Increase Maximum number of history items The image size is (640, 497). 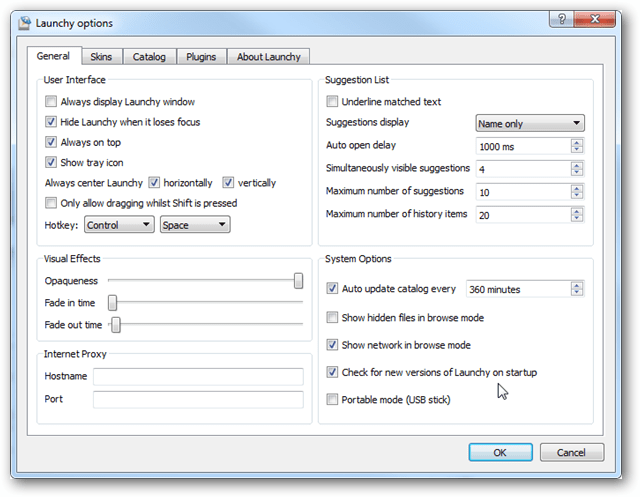point(577,211)
